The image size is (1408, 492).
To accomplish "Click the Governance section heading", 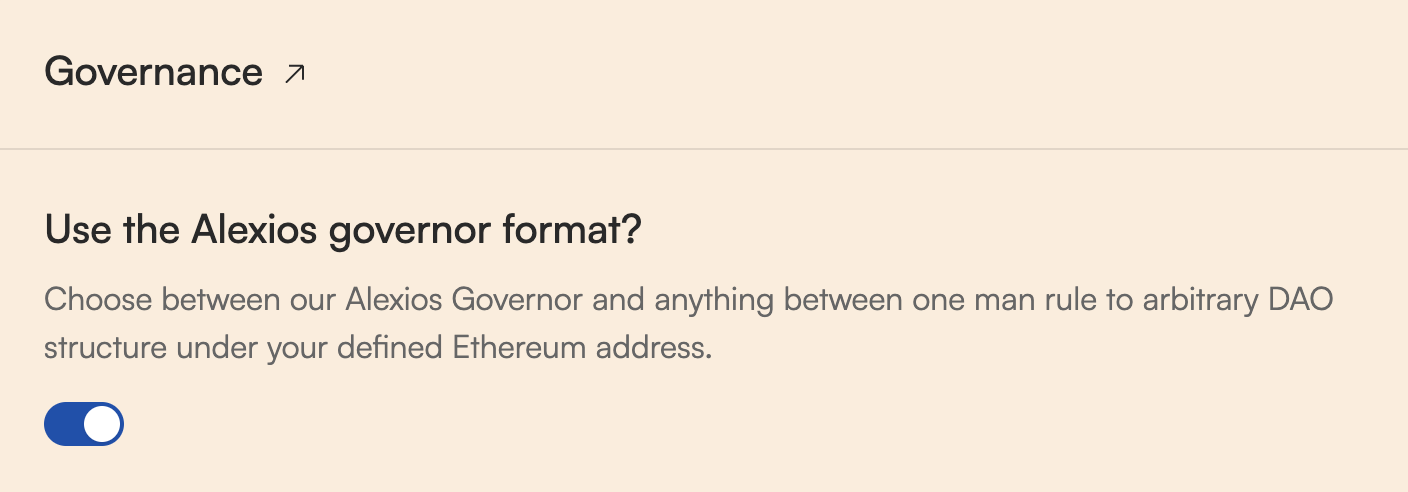I will (153, 72).
